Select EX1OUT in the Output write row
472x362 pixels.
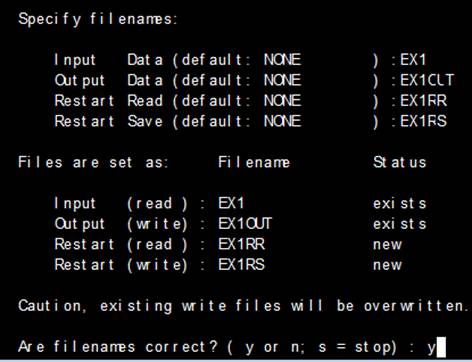245,224
